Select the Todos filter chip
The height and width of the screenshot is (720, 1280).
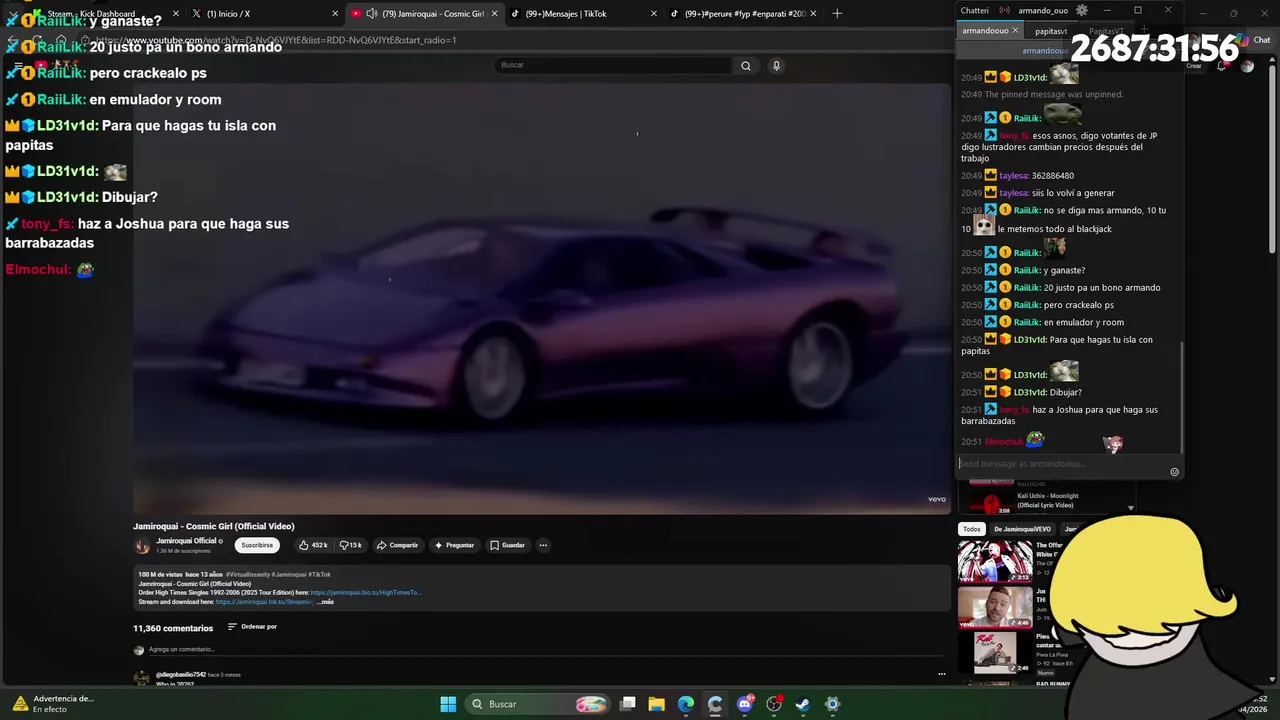tap(972, 529)
